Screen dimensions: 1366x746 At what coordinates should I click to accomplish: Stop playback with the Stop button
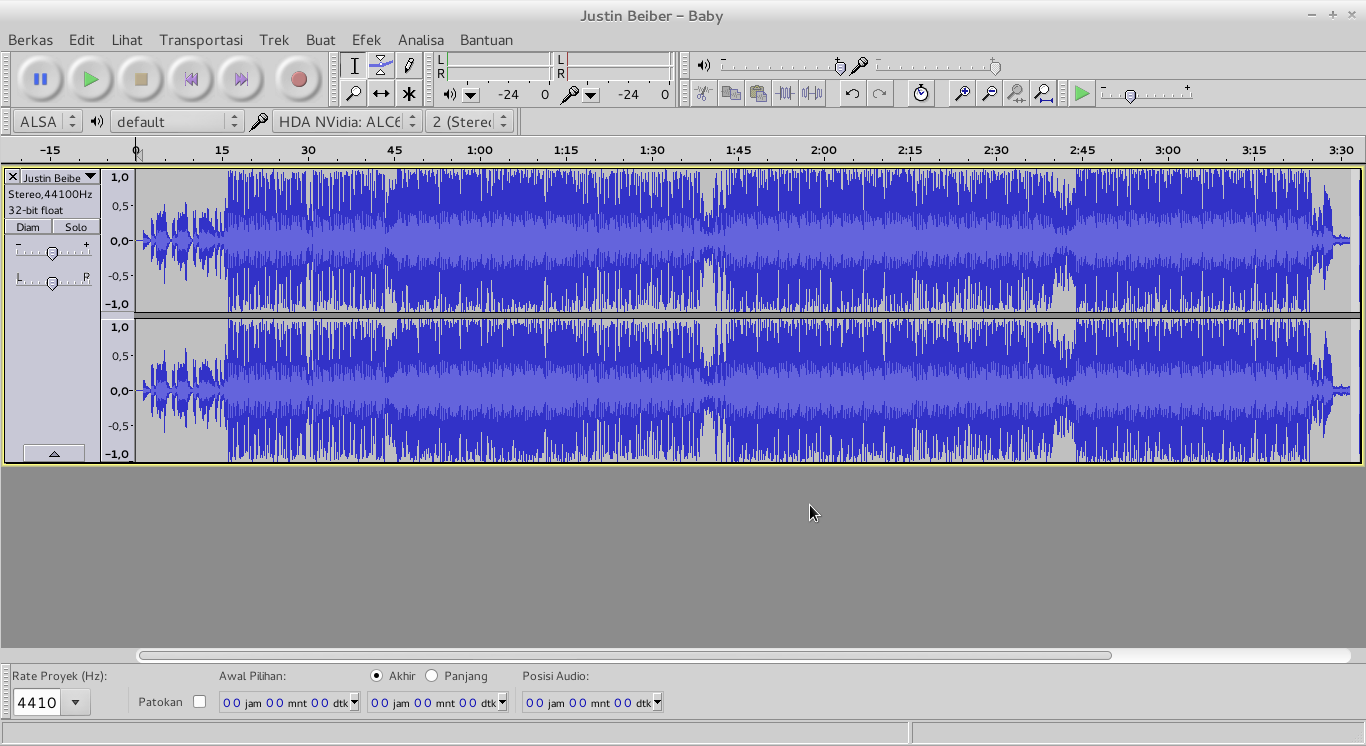(141, 79)
